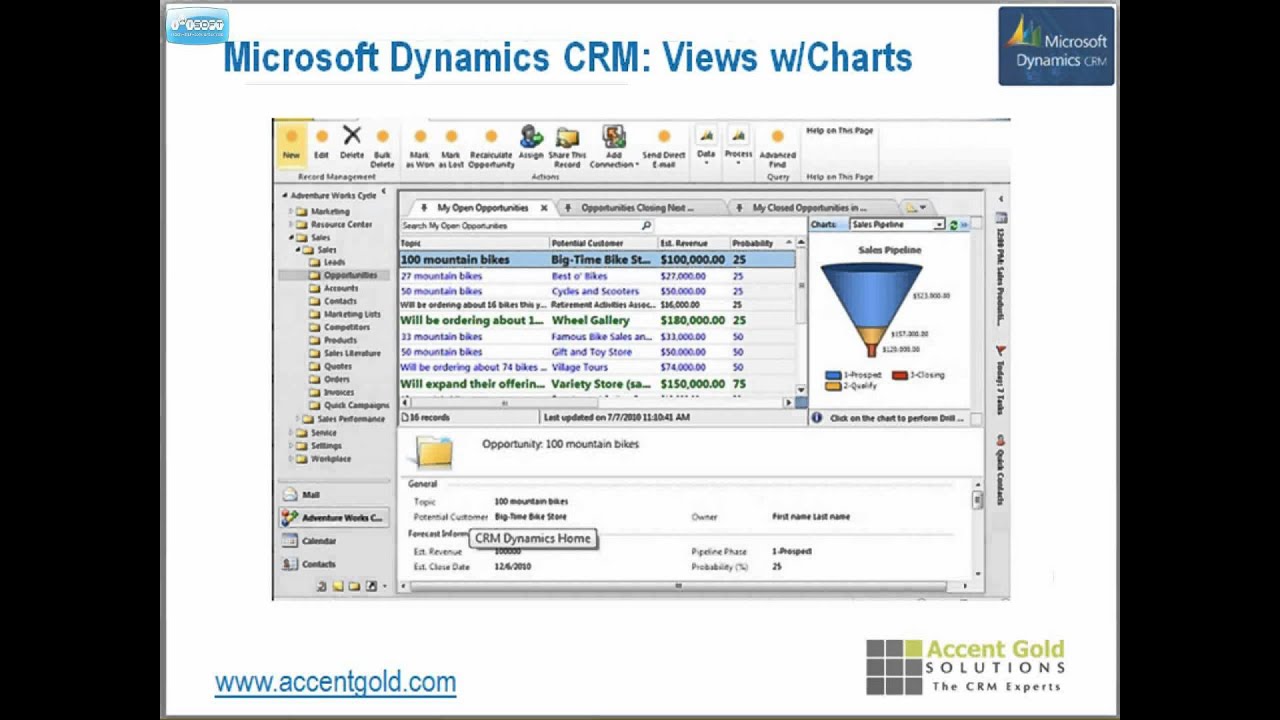Select the Village Tours row
Image resolution: width=1280 pixels, height=720 pixels.
tap(597, 368)
